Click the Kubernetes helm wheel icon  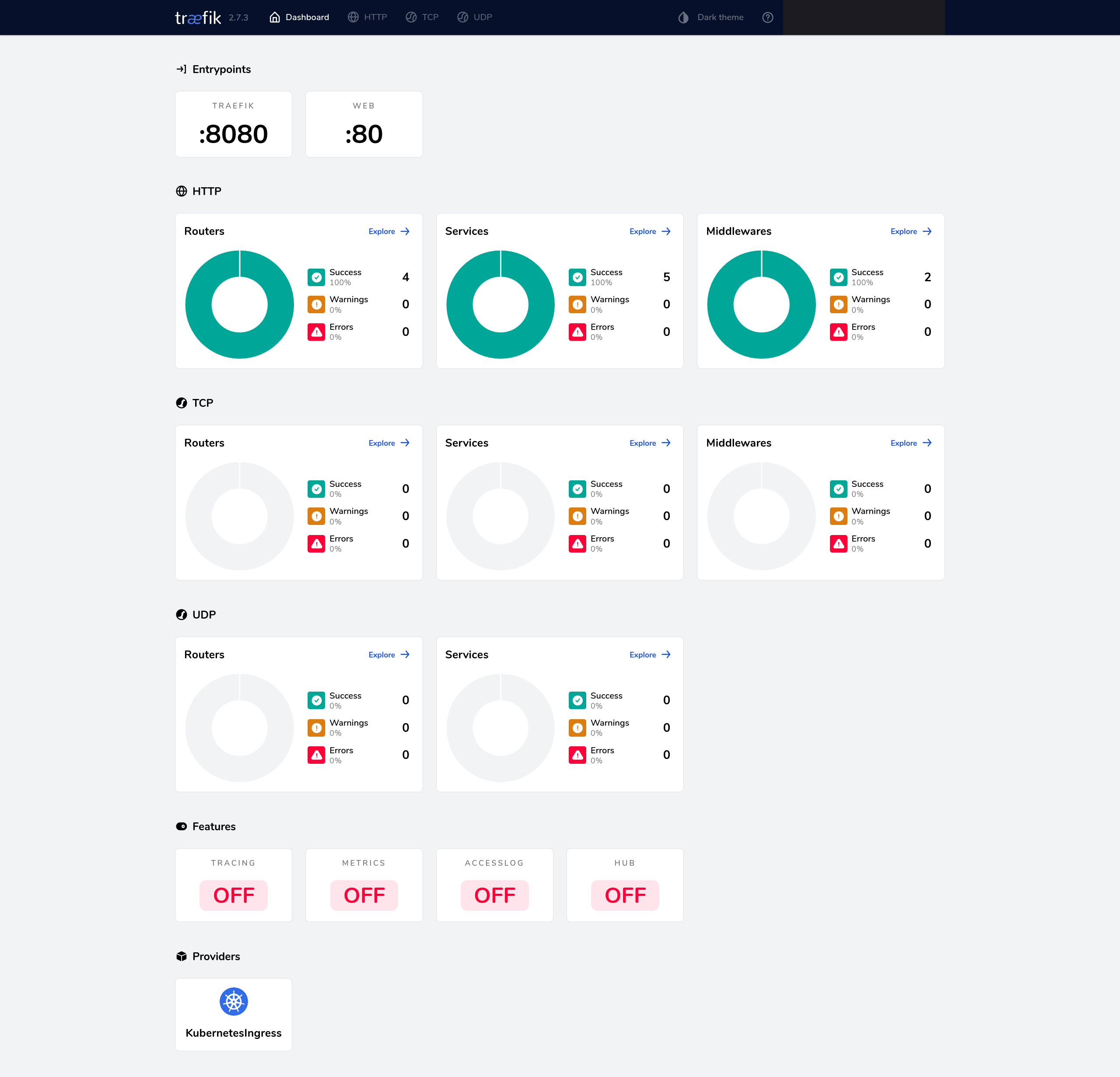tap(234, 1002)
